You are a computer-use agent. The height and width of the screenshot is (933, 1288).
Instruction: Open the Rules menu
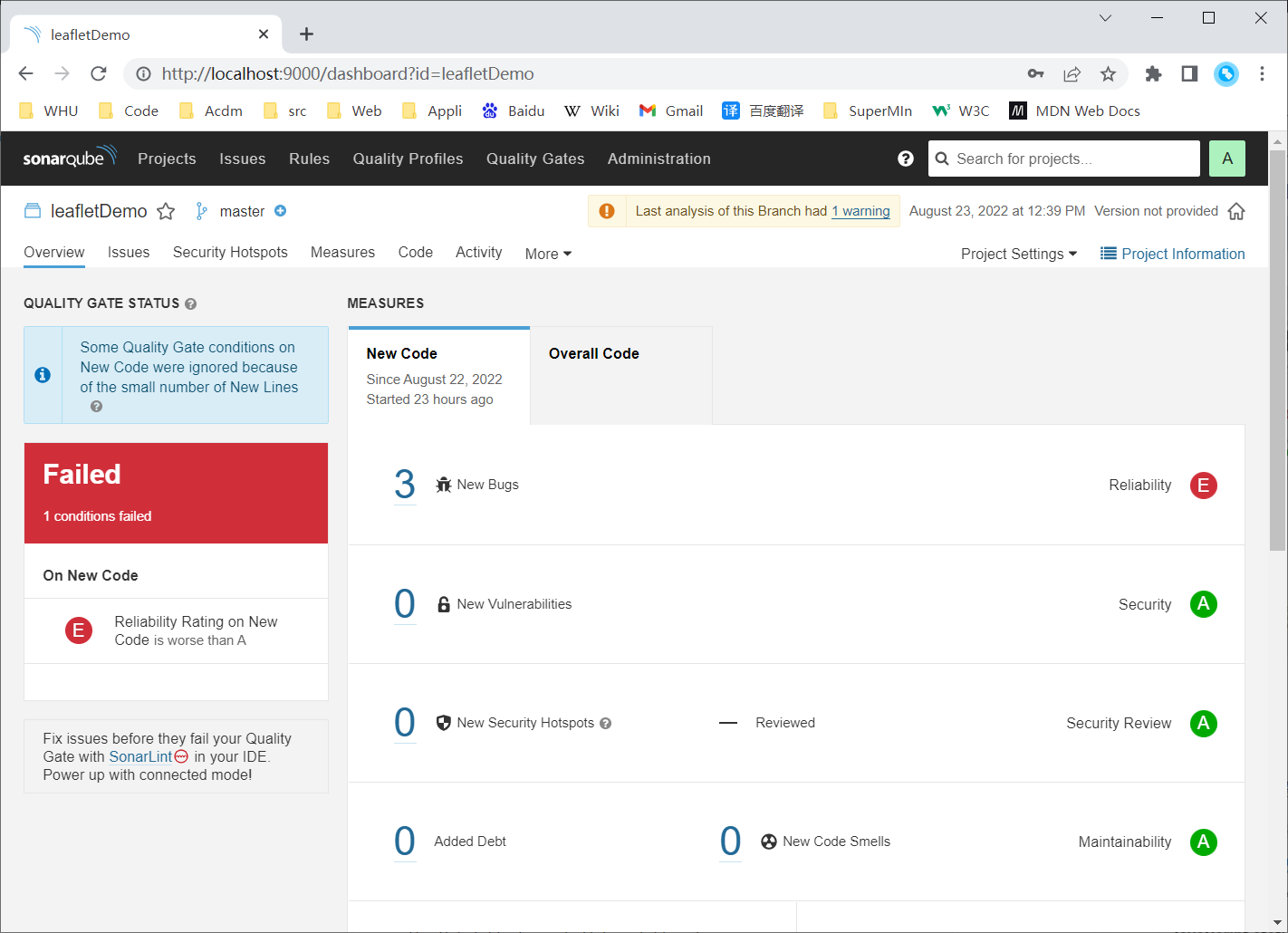pyautogui.click(x=309, y=159)
